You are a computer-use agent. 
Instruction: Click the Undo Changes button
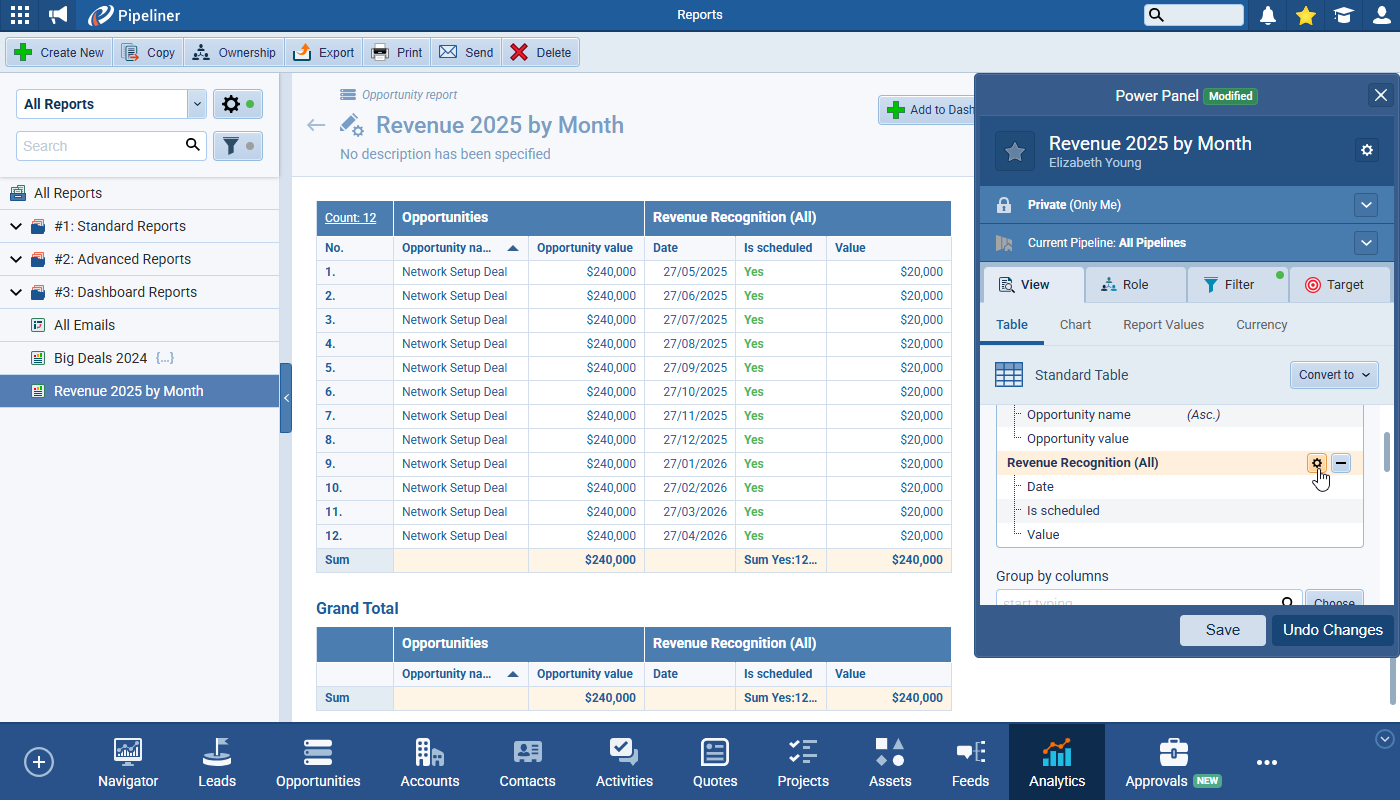pos(1332,630)
